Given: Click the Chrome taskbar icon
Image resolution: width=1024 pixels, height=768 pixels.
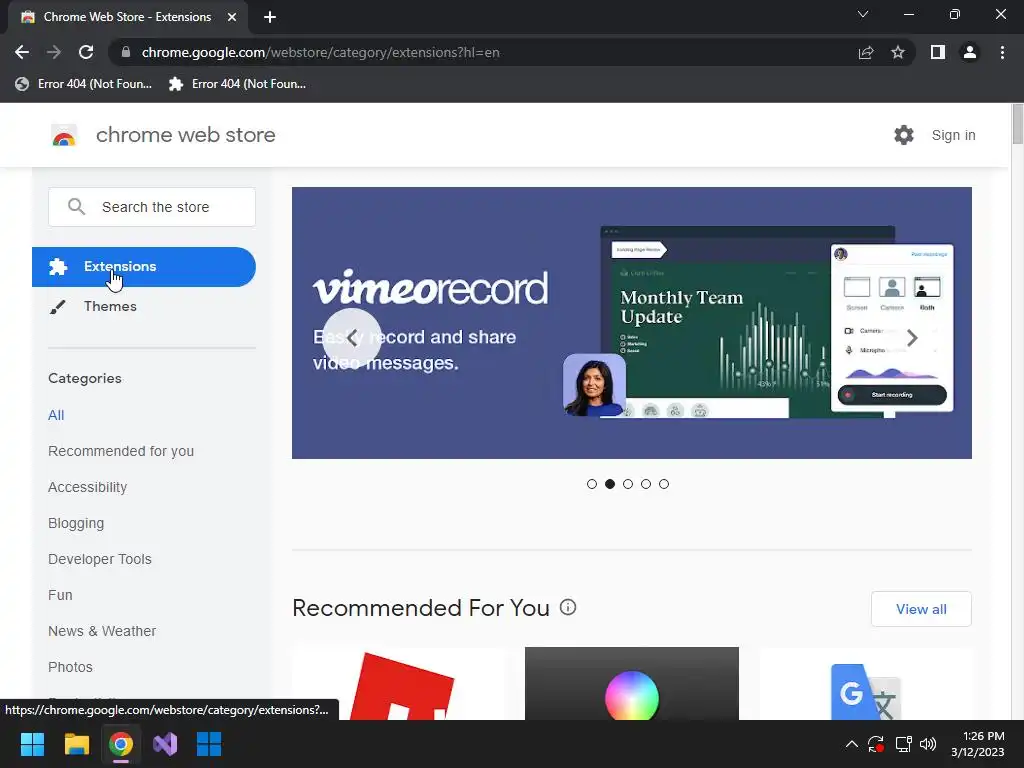Looking at the screenshot, I should pos(121,744).
